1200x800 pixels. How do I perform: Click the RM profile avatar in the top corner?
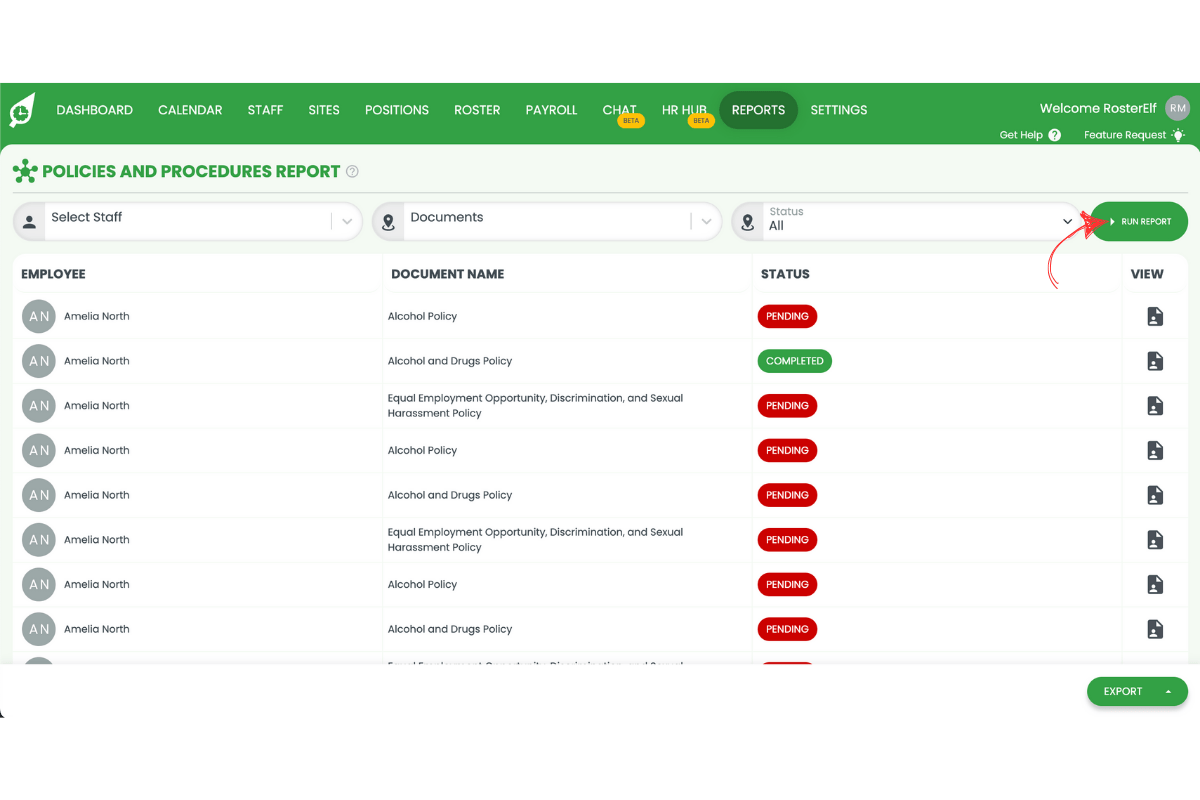coord(1177,108)
